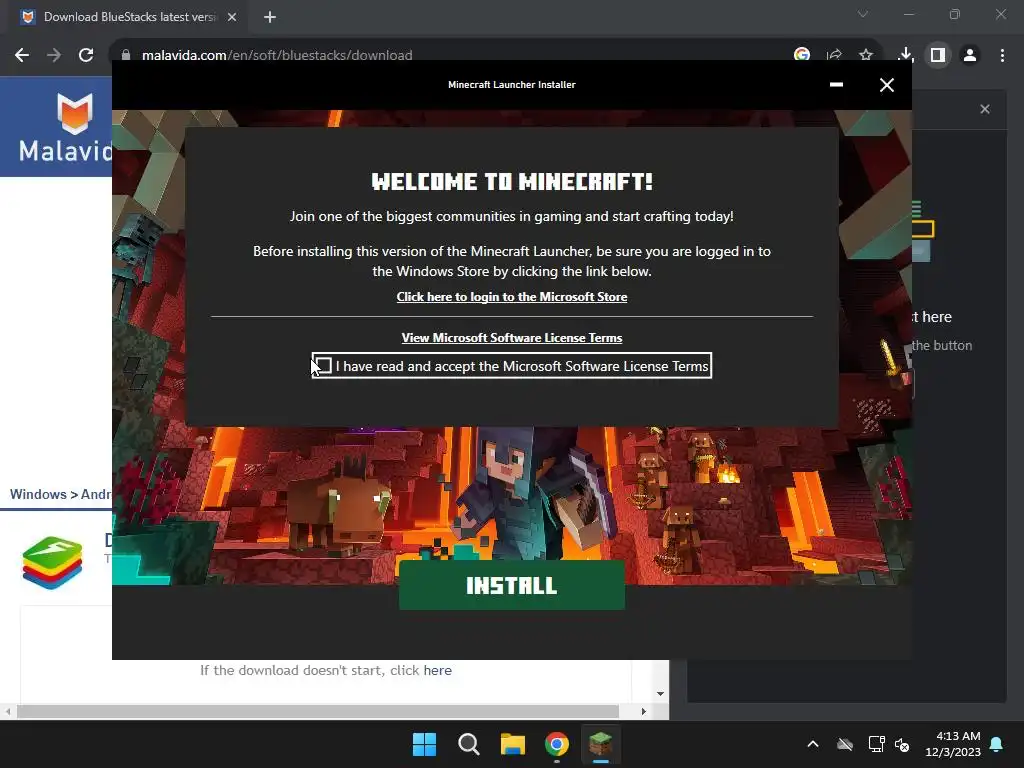Close the Minecraft Launcher Installer window
Screen dimensions: 1024x768
pos(886,85)
